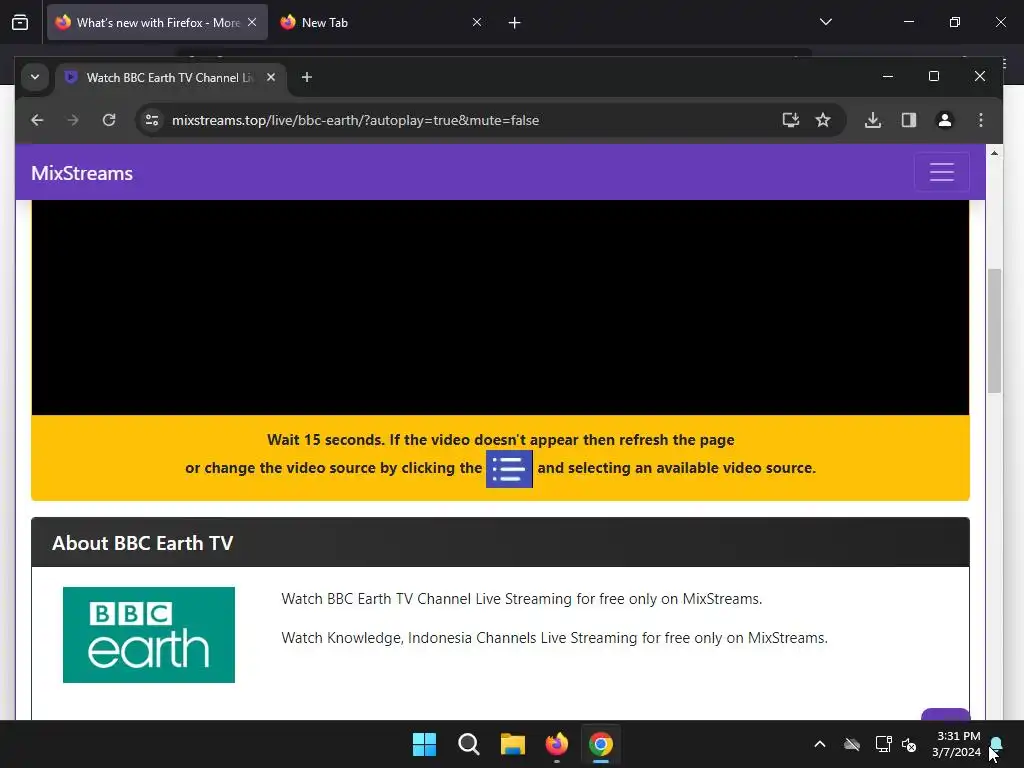Go back in Chrome navigation
Viewport: 1024px width, 768px height.
37,120
